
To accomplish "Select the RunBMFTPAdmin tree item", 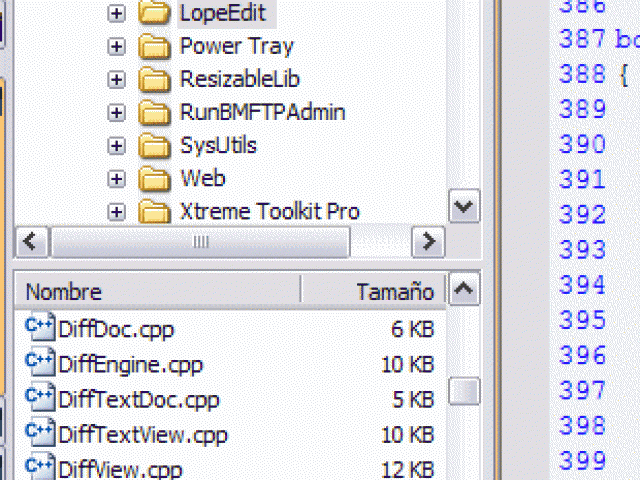I will [262, 112].
